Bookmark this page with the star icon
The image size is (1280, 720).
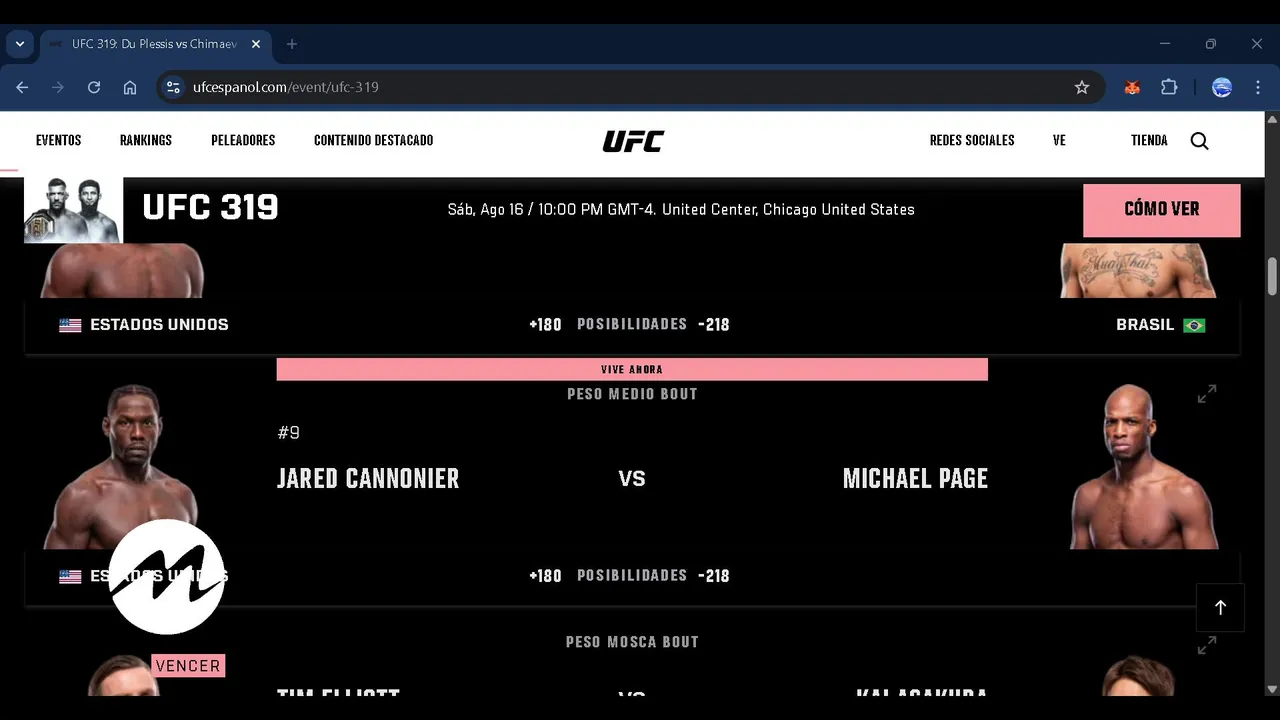point(1082,87)
